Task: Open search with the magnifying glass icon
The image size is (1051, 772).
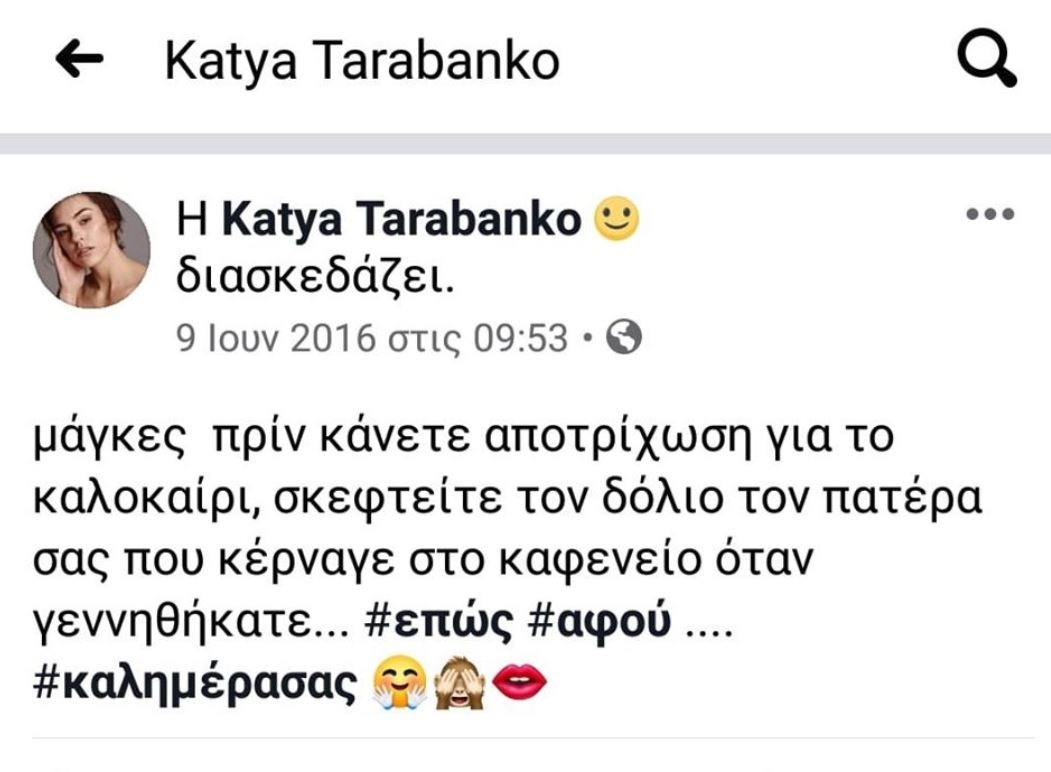Action: (x=987, y=58)
